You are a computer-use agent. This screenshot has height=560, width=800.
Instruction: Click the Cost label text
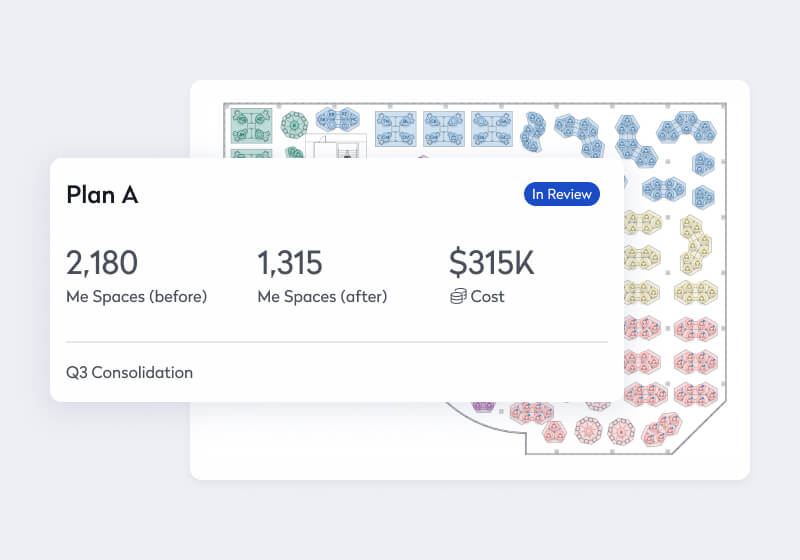(x=488, y=297)
